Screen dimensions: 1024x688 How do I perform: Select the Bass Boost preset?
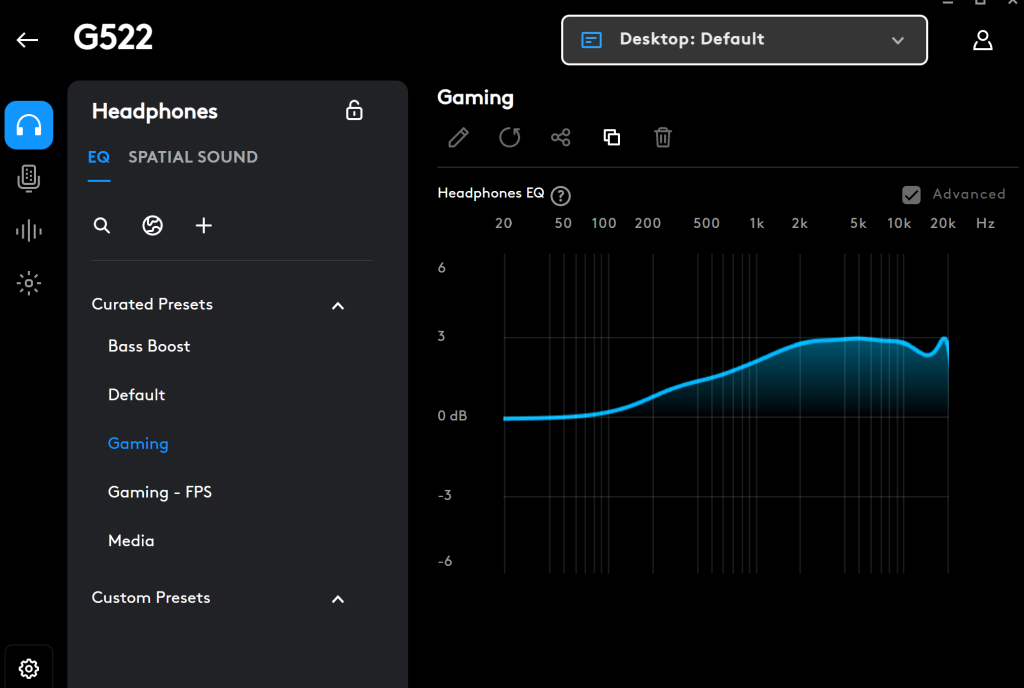[149, 346]
